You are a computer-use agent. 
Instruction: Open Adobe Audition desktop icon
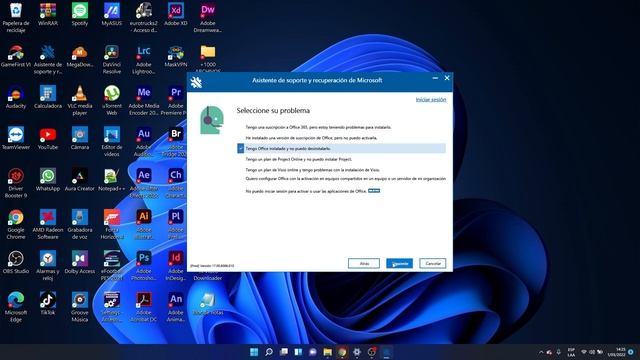point(144,142)
